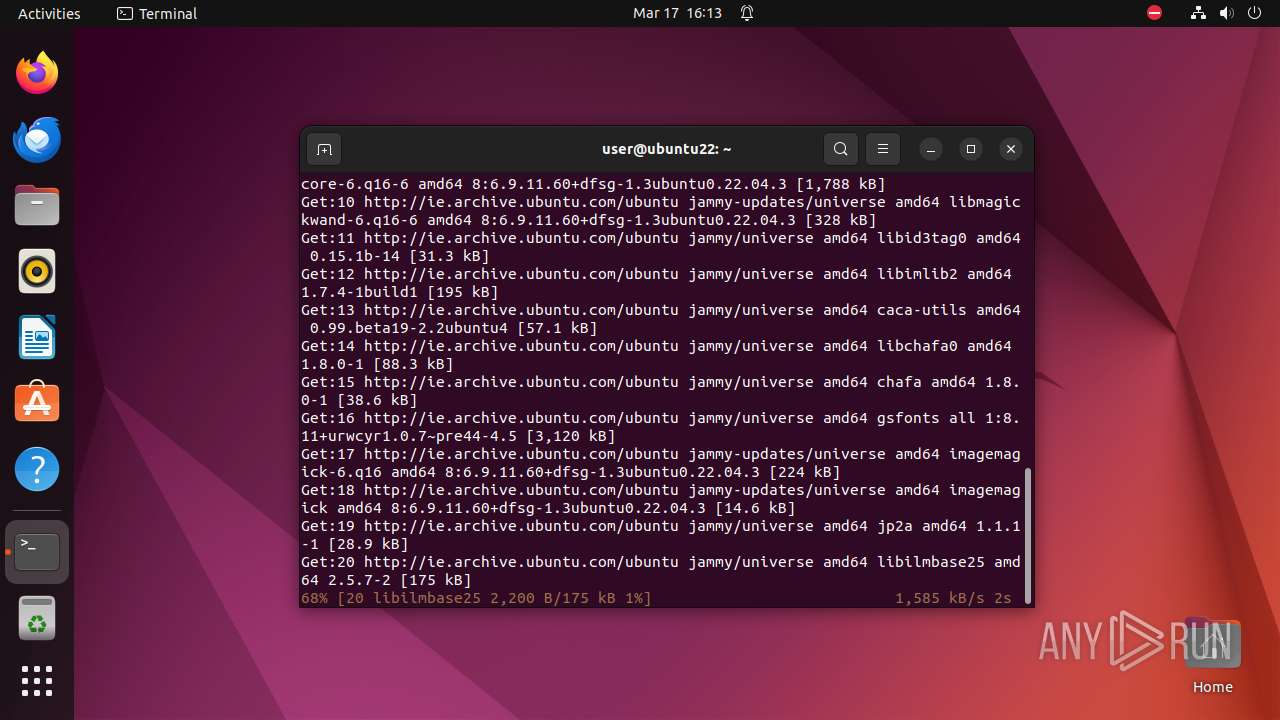Open the Trash from the dock
This screenshot has width=1280, height=720.
tap(37, 619)
